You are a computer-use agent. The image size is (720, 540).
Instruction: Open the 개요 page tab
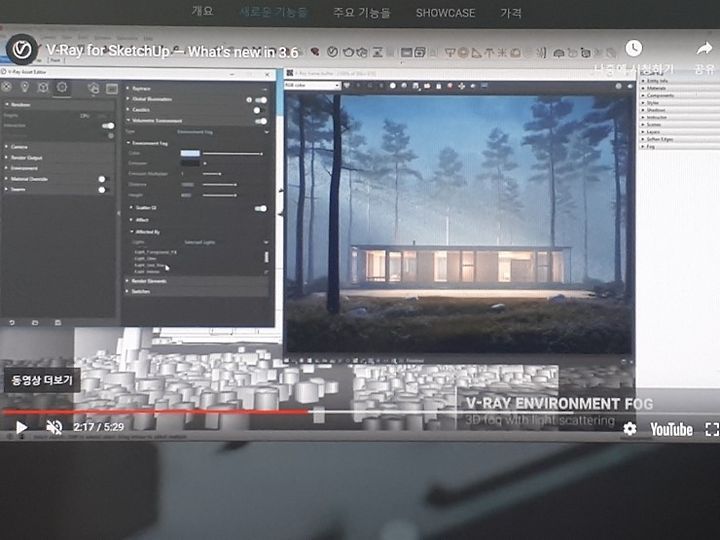[x=202, y=11]
